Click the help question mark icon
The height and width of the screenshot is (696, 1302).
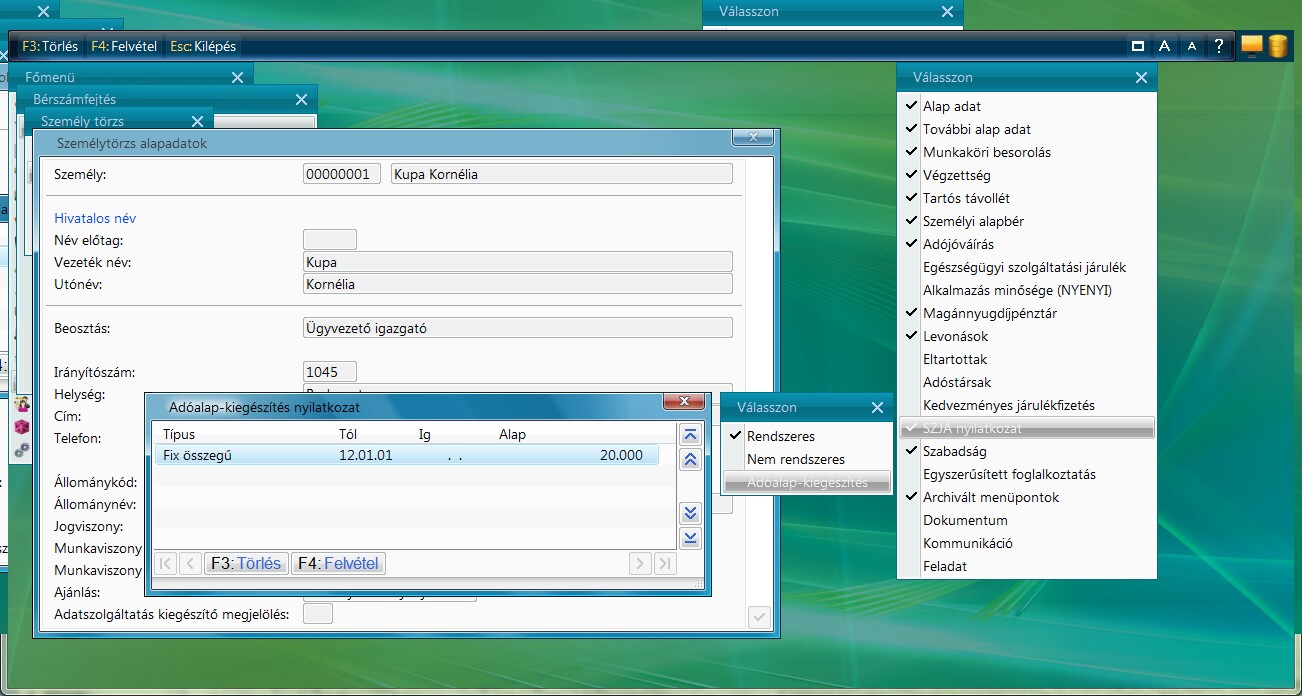(1218, 46)
